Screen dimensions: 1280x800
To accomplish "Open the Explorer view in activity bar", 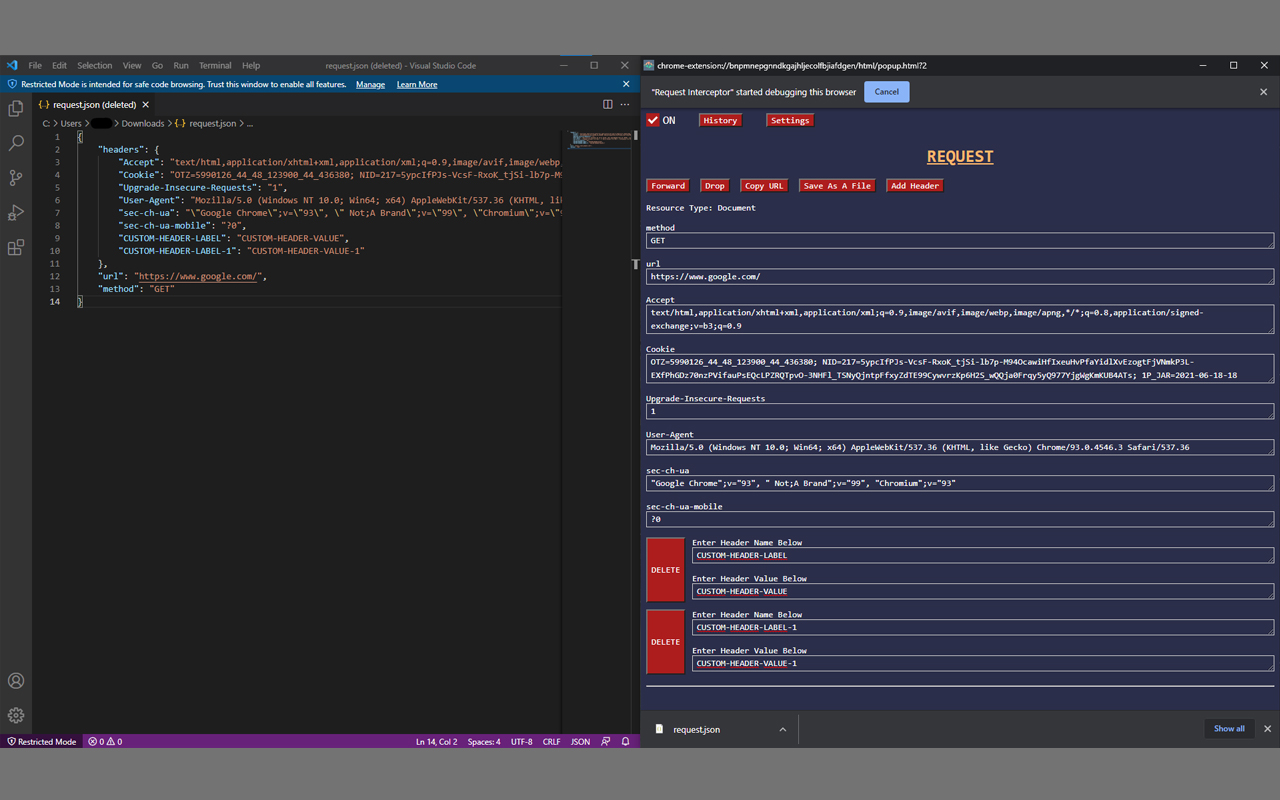I will [16, 108].
